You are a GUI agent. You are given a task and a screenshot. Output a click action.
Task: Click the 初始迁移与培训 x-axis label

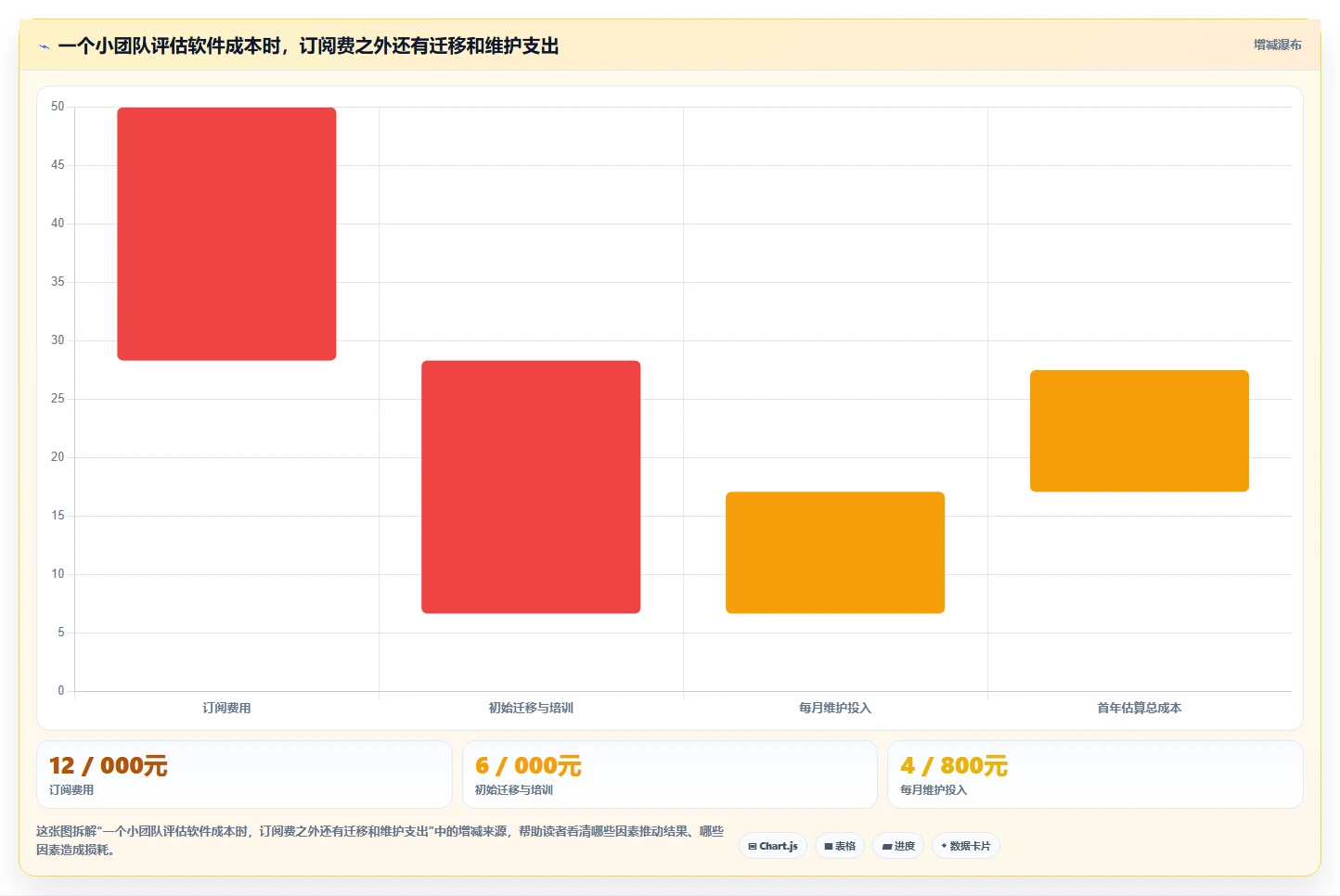pos(531,708)
